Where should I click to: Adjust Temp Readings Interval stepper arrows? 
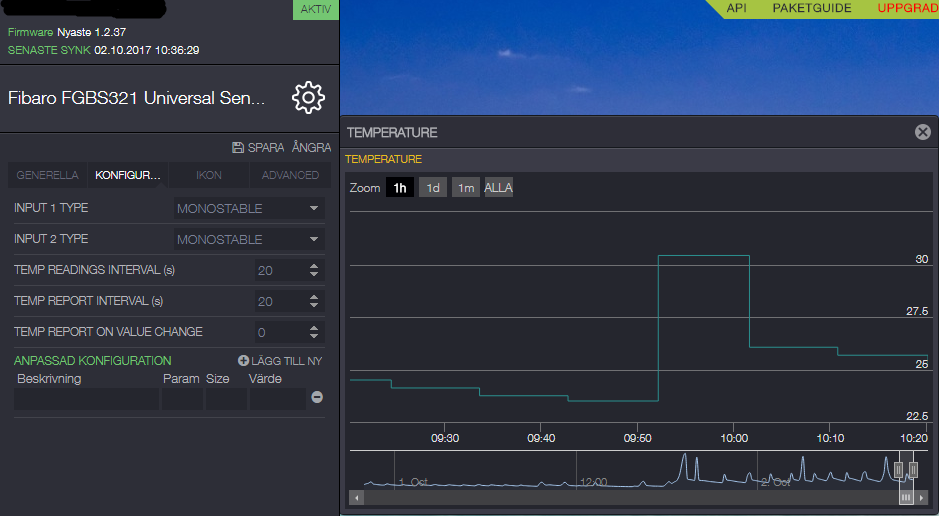point(314,270)
